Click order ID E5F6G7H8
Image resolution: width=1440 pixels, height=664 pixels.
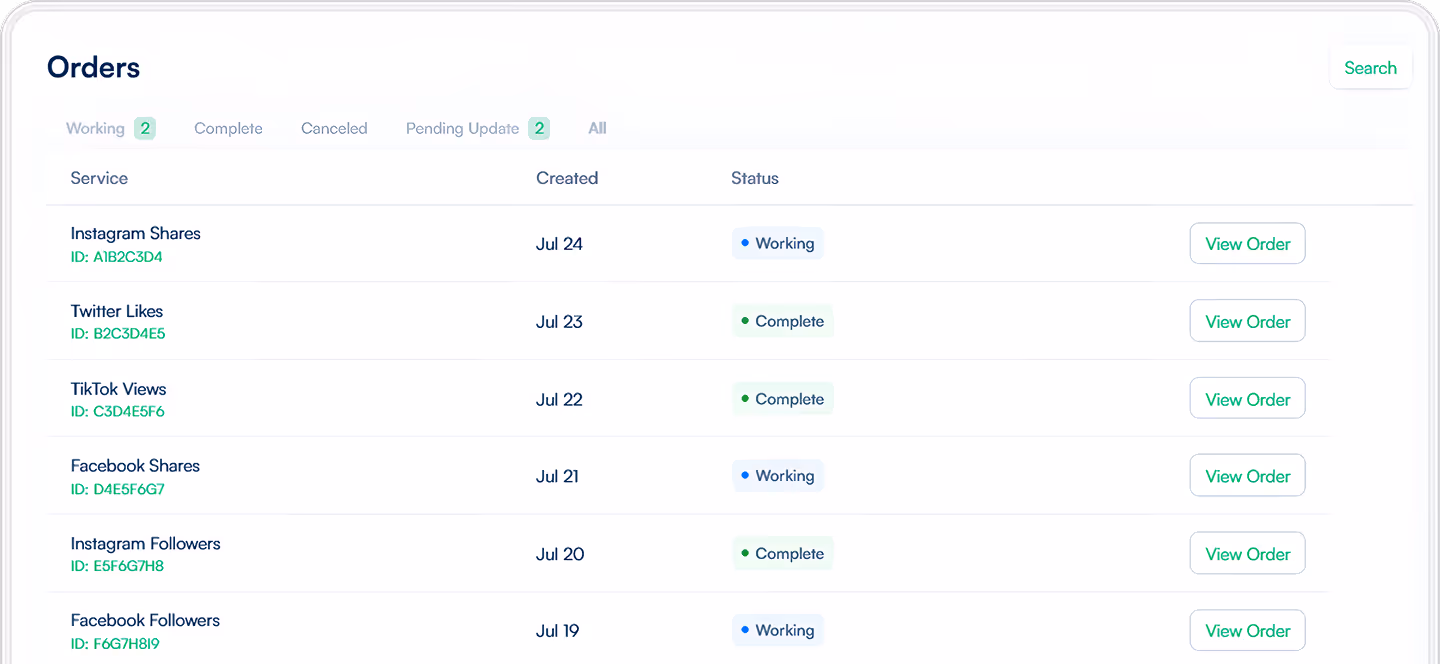(117, 566)
